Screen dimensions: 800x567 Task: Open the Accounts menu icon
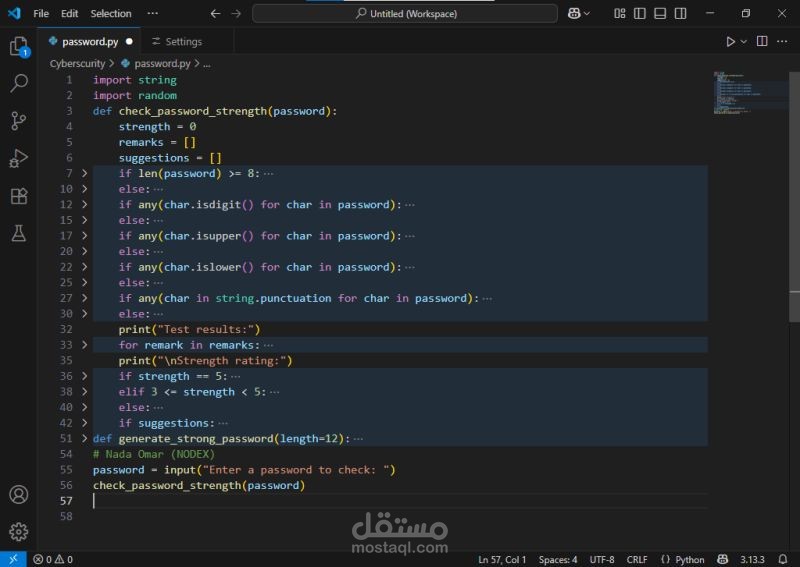(x=19, y=494)
